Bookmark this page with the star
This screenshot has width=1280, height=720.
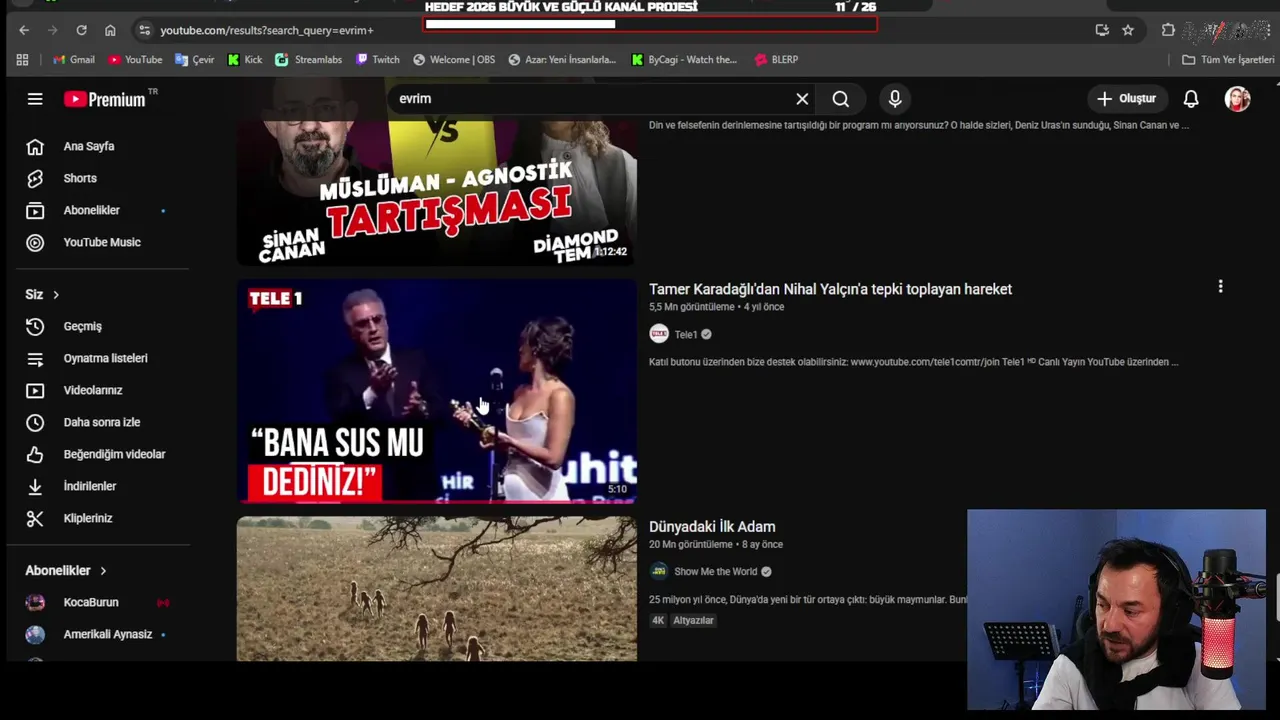[1128, 30]
